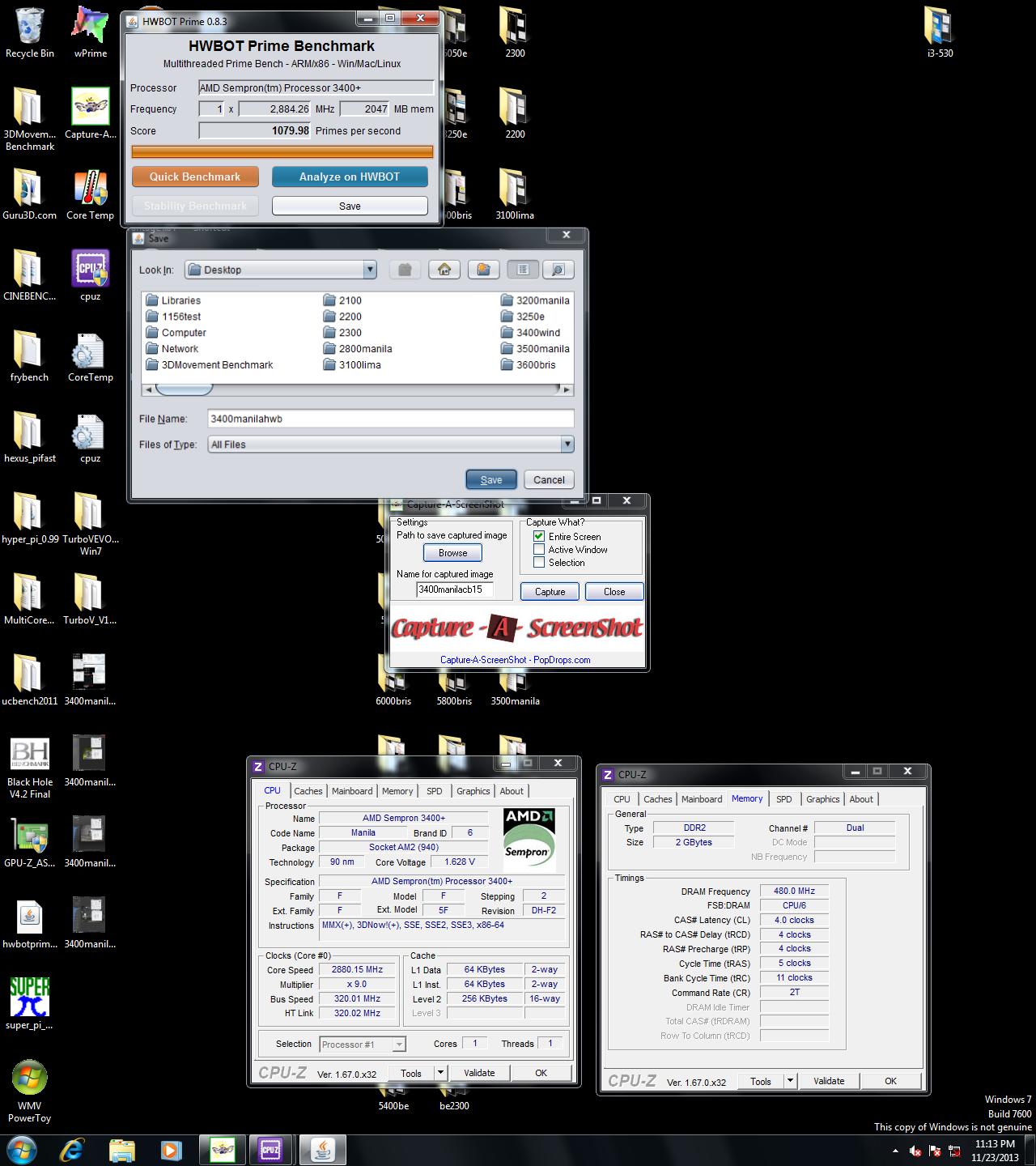Open Graphics tab in right CPU-Z window
Viewport: 1036px width, 1166px height.
pyautogui.click(x=823, y=799)
